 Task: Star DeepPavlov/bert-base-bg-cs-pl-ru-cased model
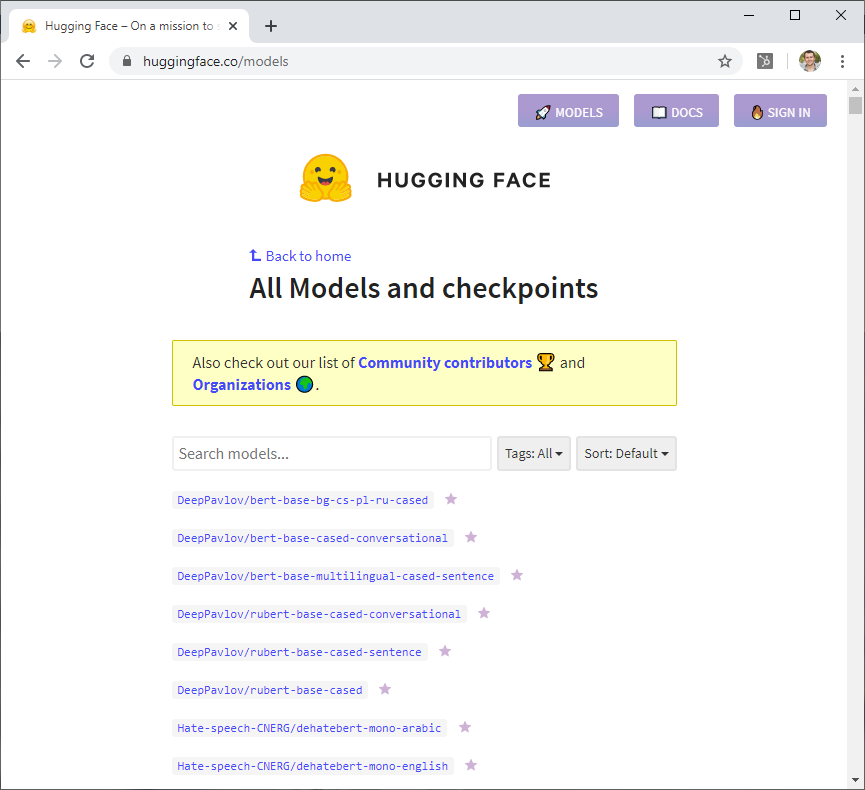[451, 499]
